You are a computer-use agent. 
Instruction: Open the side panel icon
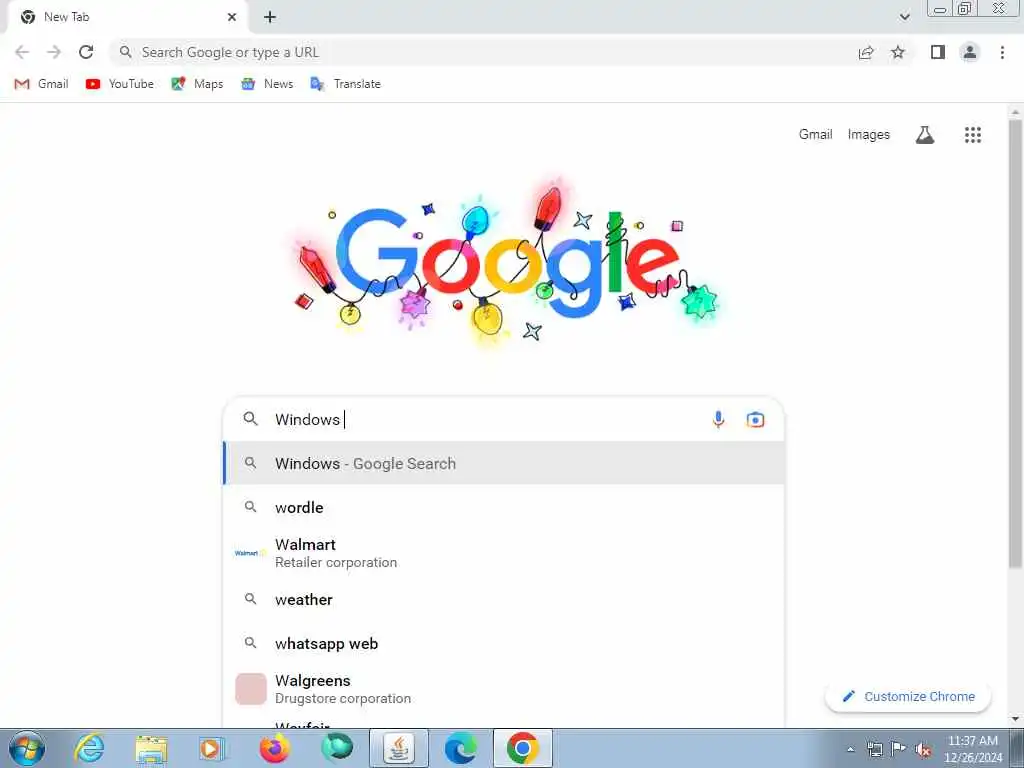pos(938,52)
